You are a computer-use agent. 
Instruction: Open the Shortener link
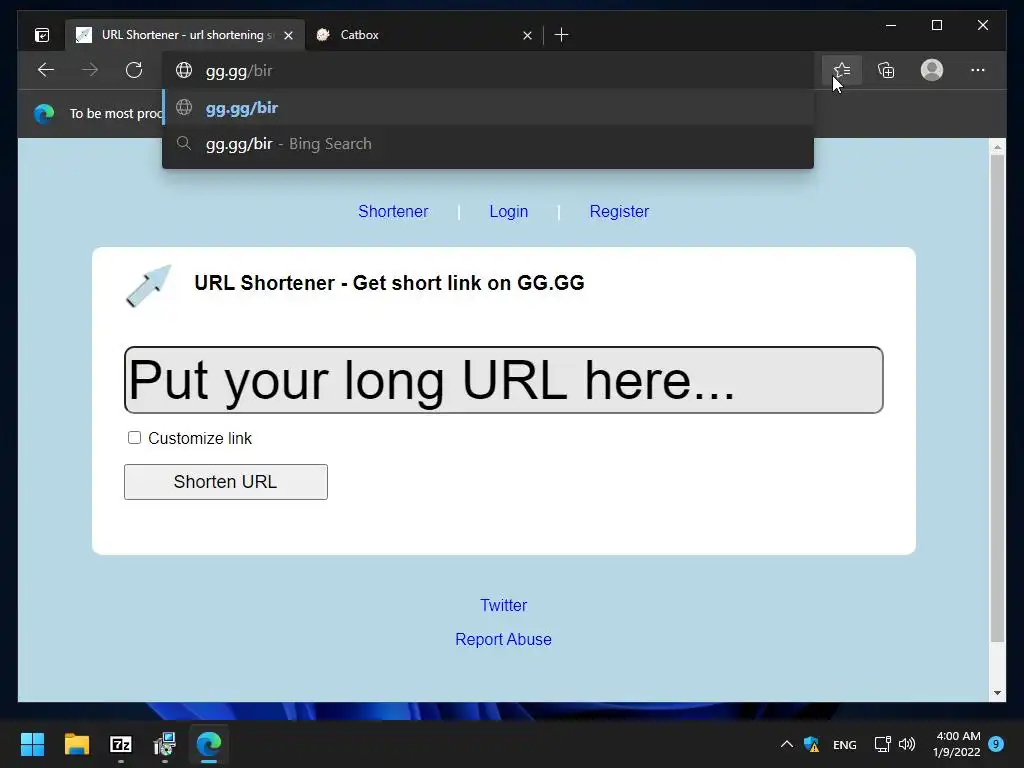(x=393, y=212)
